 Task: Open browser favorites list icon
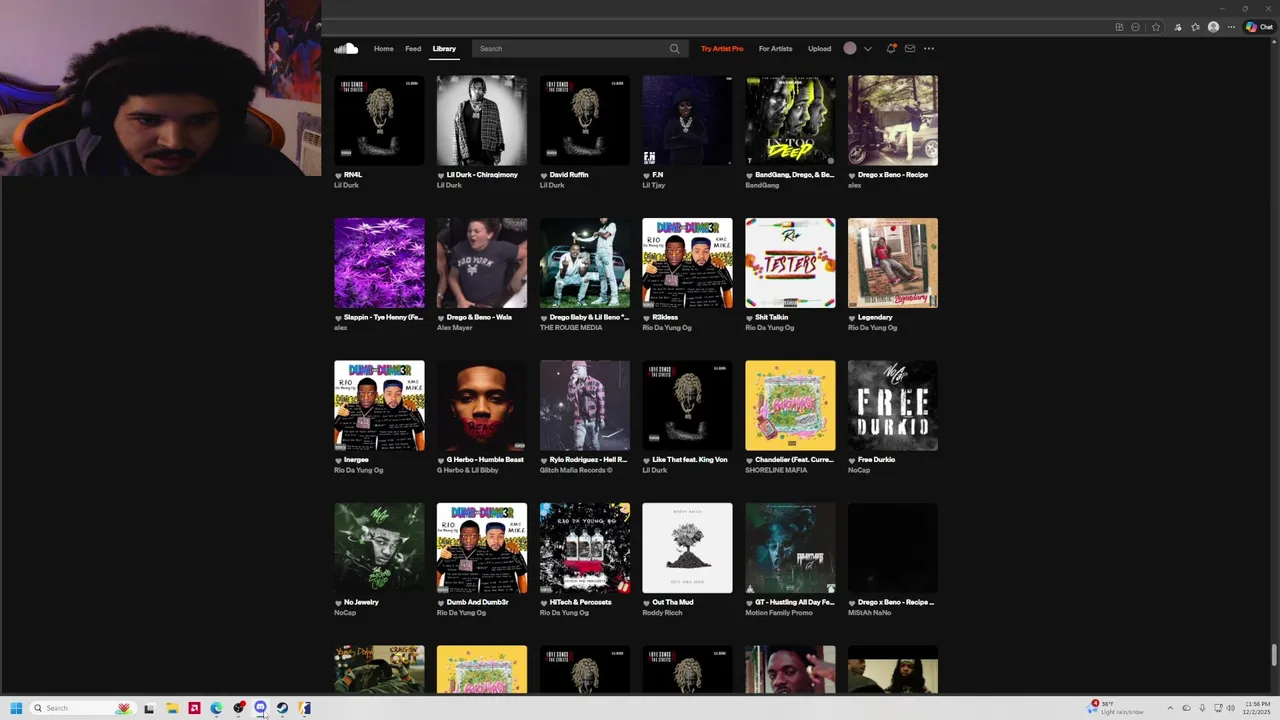[x=1196, y=27]
